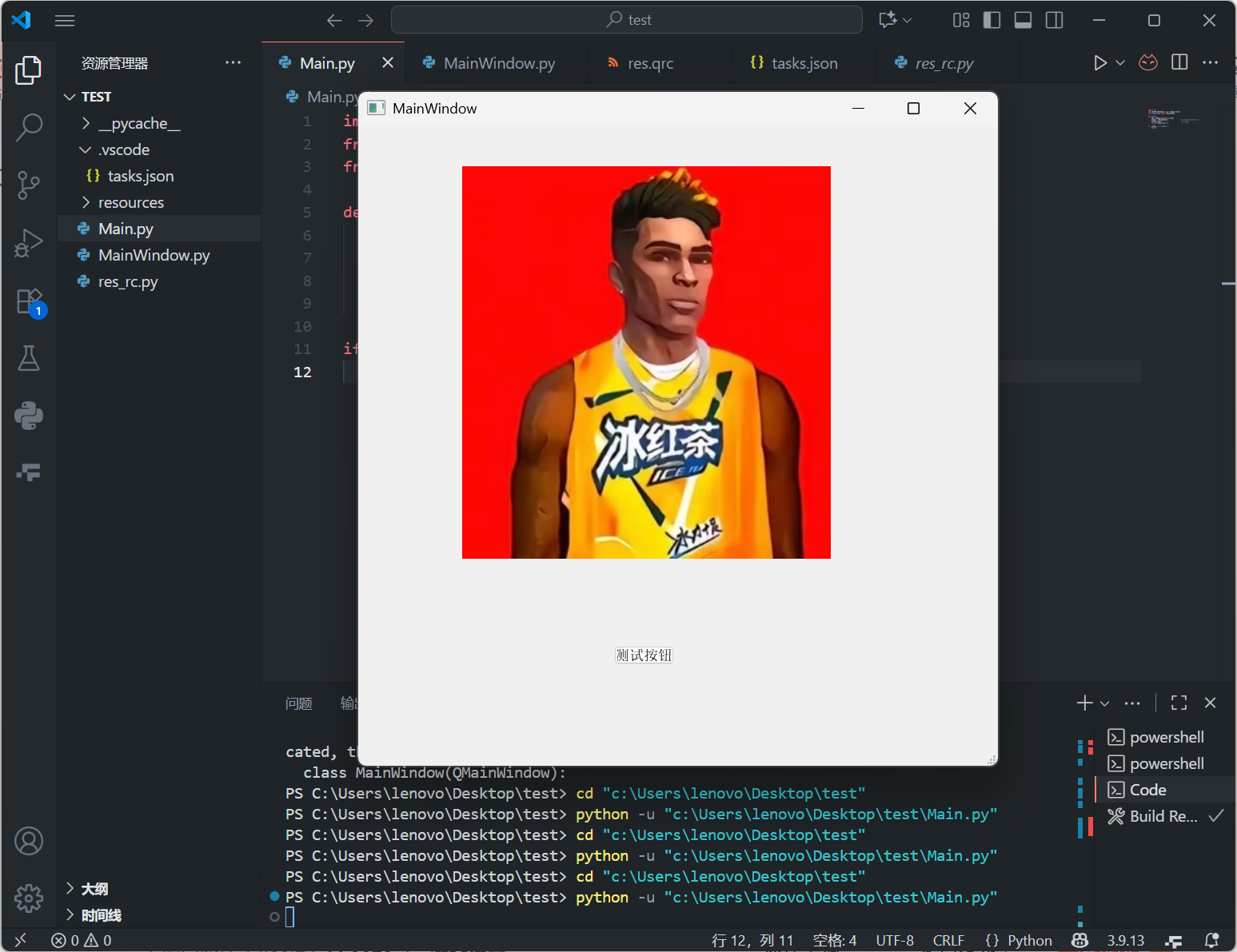
Task: Toggle the primary side bar
Action: click(992, 20)
